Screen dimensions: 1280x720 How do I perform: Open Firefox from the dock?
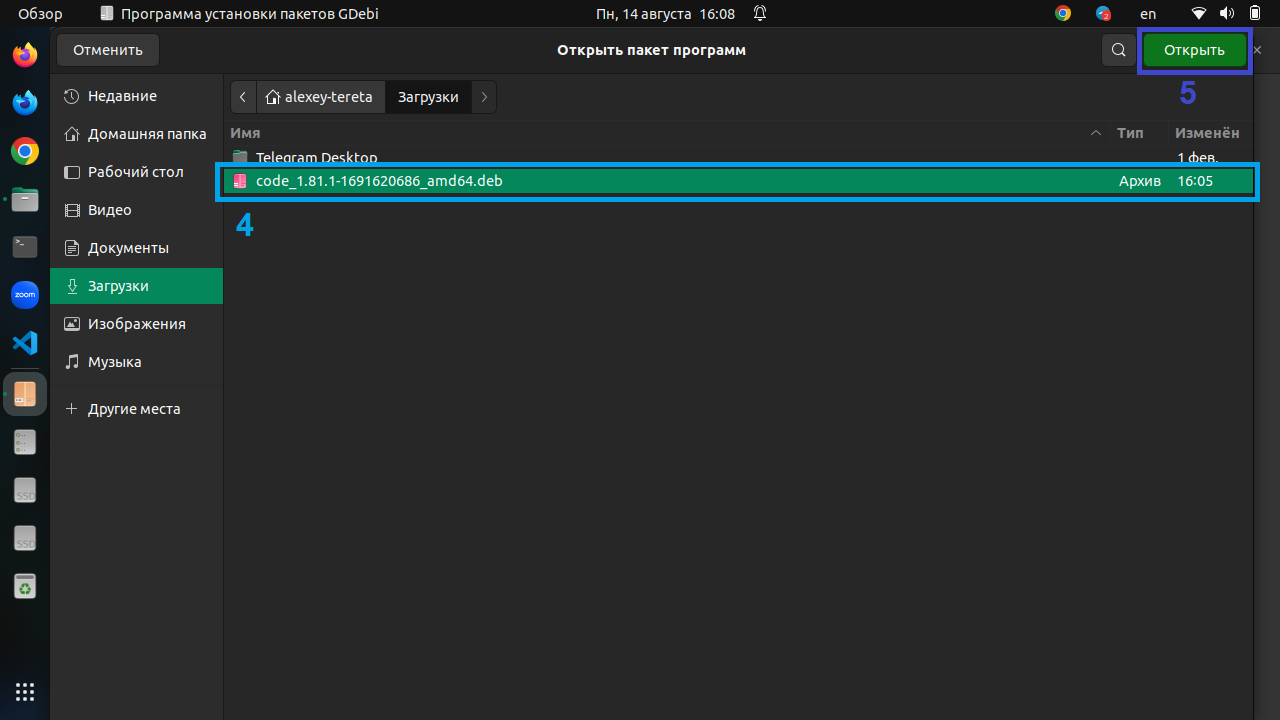click(x=25, y=54)
